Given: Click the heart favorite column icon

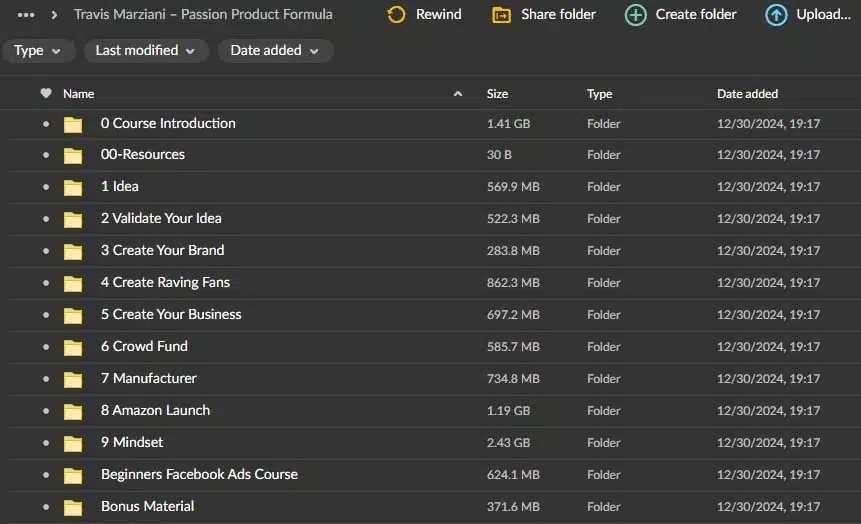Looking at the screenshot, I should point(46,93).
